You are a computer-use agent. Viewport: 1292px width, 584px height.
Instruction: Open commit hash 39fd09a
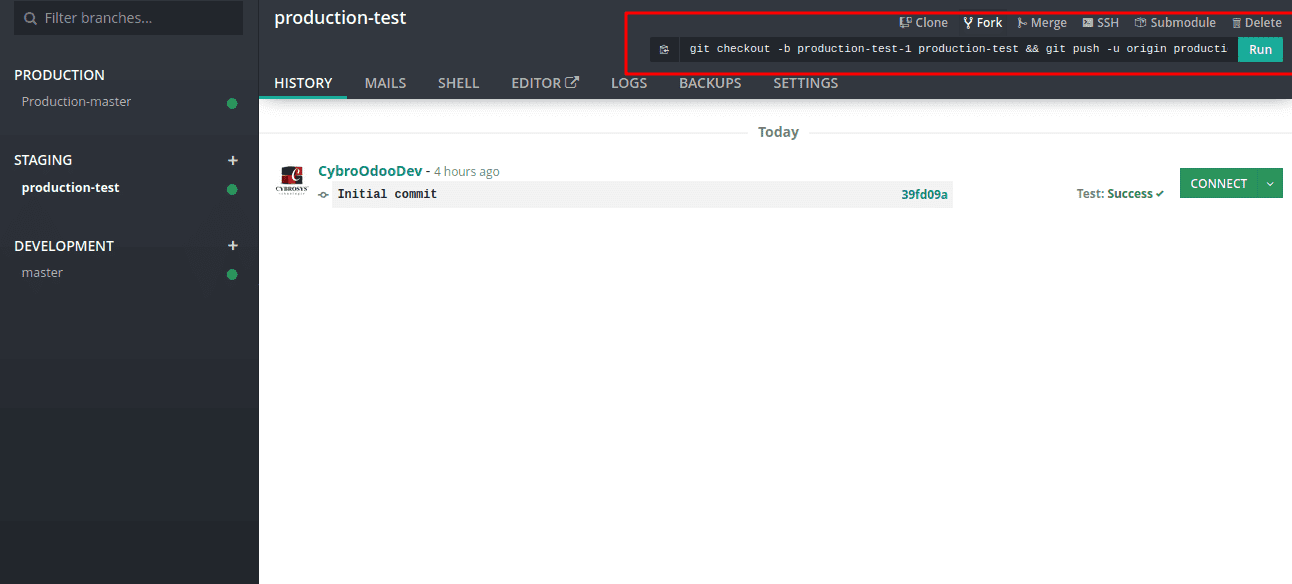[924, 194]
